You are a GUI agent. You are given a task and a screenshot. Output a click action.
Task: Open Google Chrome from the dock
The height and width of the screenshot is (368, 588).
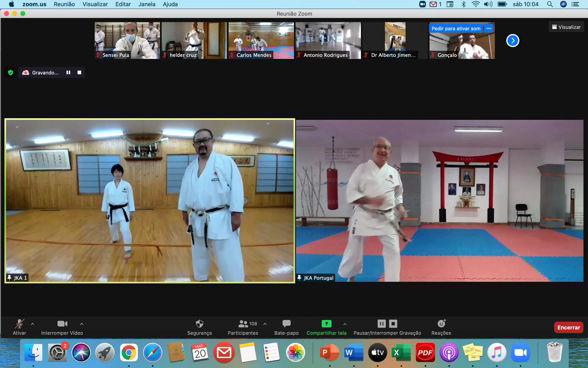(129, 353)
